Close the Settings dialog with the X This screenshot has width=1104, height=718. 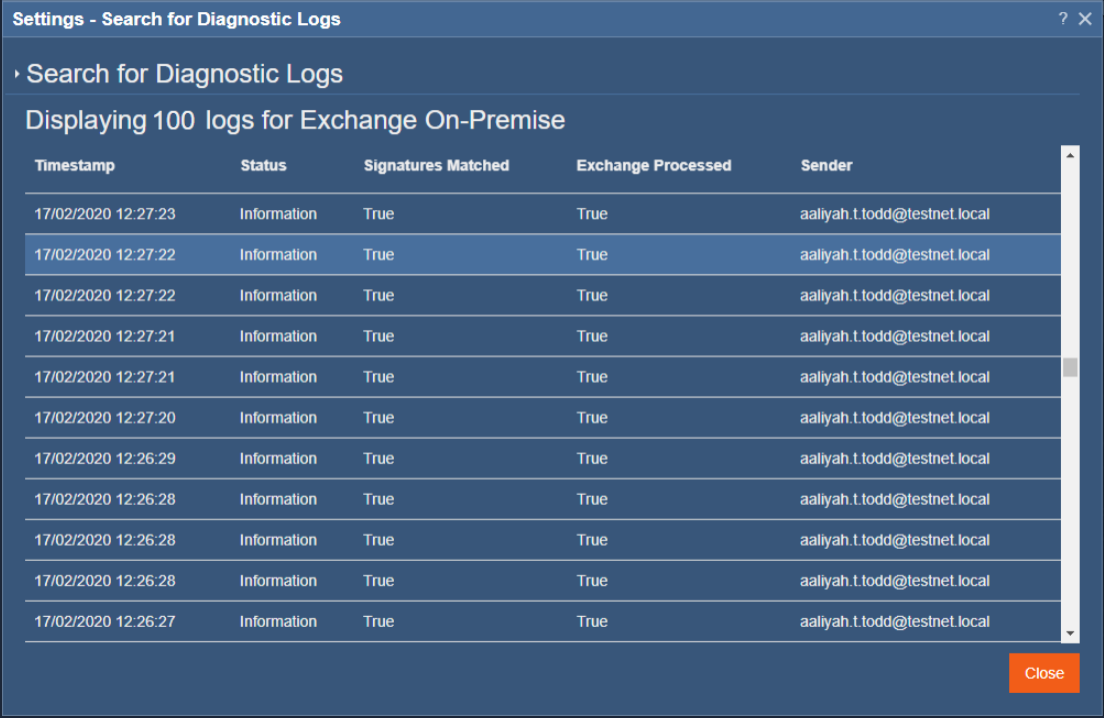1085,18
